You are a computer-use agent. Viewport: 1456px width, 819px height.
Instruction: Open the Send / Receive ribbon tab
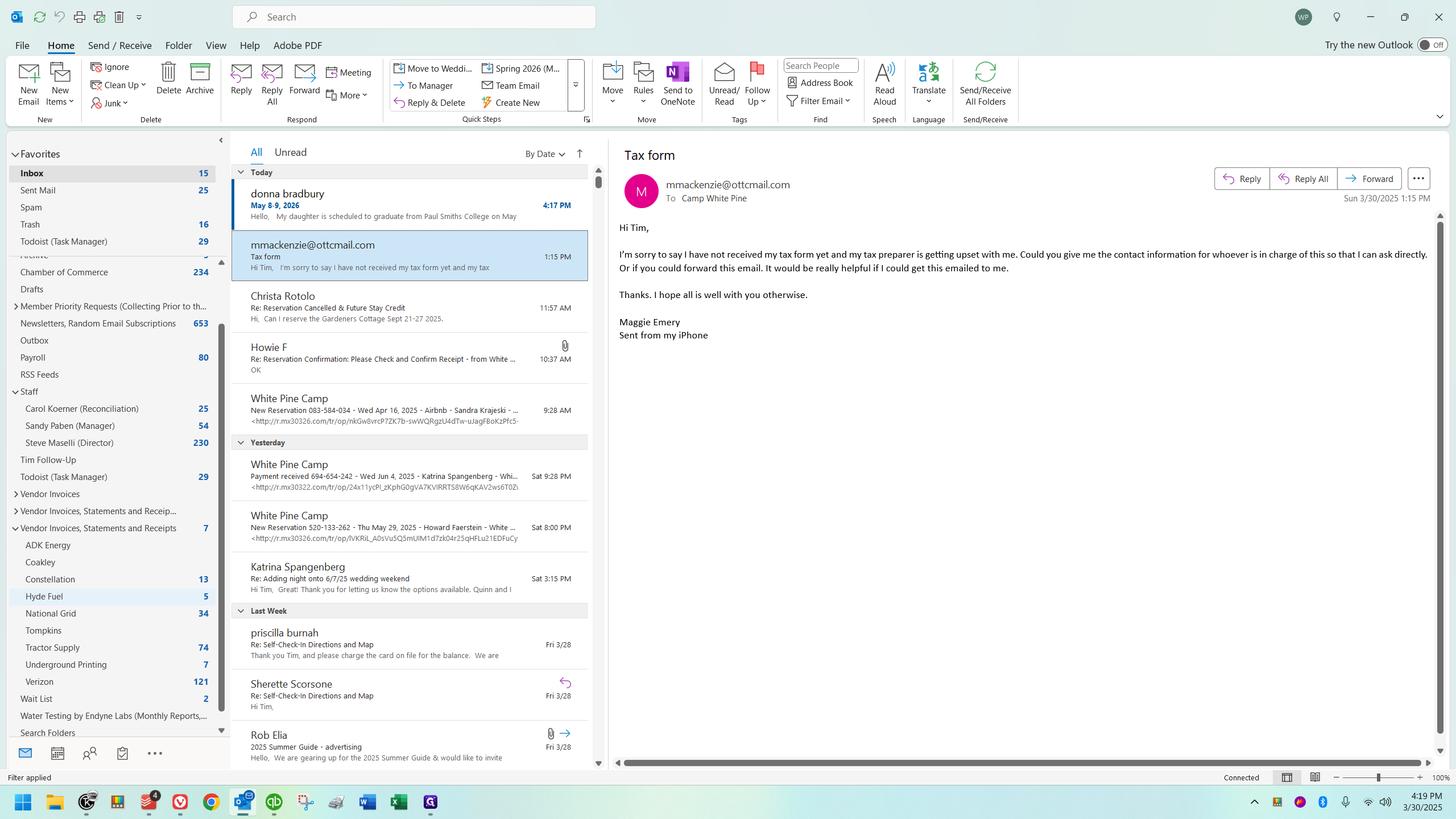[x=119, y=45]
